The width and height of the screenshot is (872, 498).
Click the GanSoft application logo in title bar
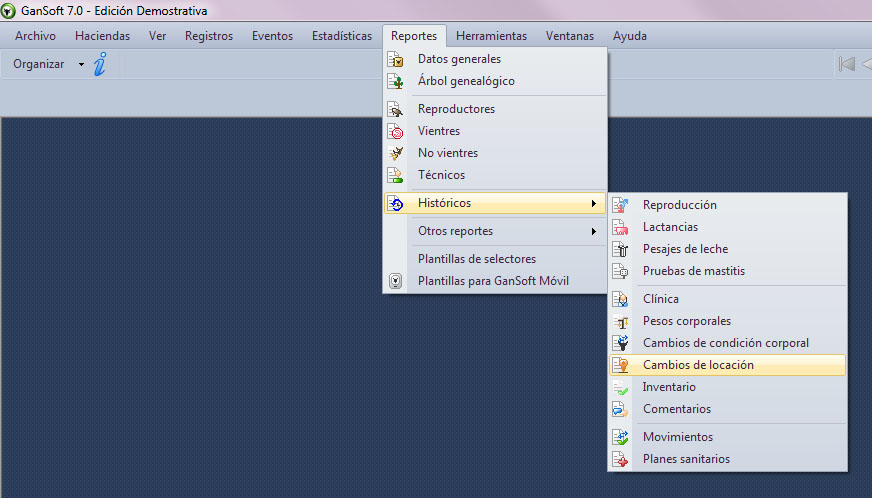click(8, 11)
